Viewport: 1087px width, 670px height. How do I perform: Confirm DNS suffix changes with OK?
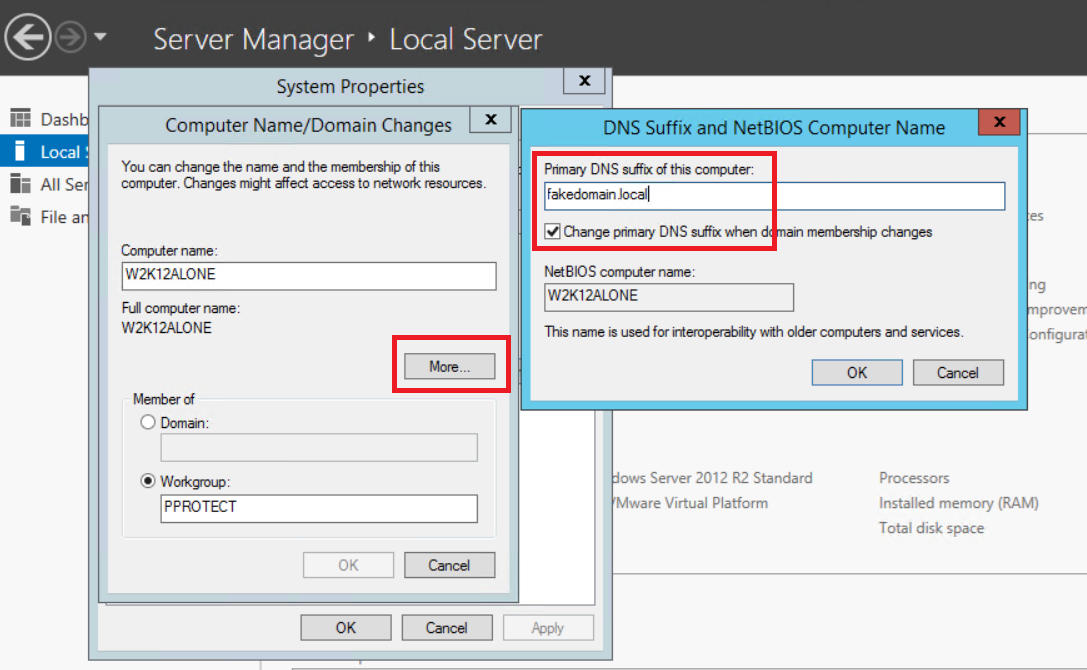click(x=856, y=372)
